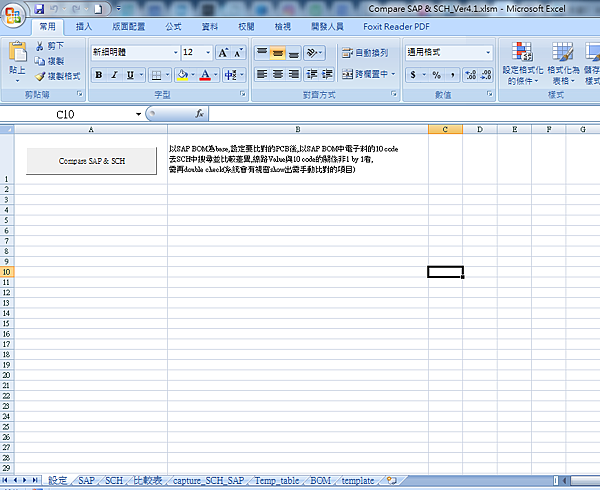The image size is (600, 490).
Task: Toggle underline formatting
Action: point(130,75)
